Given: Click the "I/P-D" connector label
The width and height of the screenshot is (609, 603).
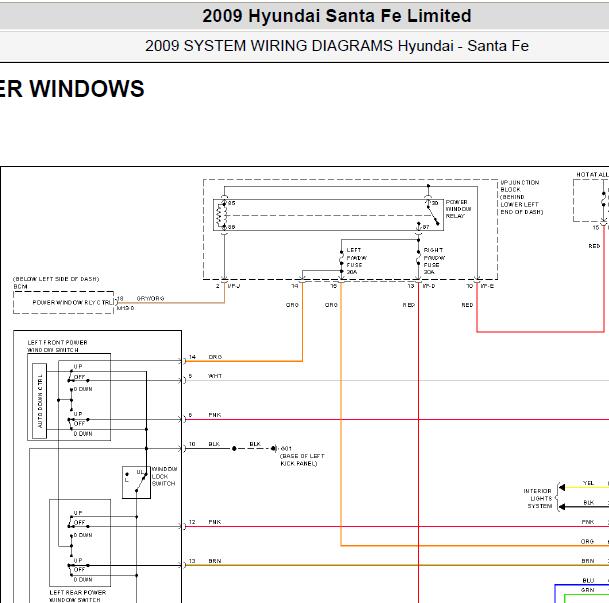Looking at the screenshot, I should coord(429,286).
